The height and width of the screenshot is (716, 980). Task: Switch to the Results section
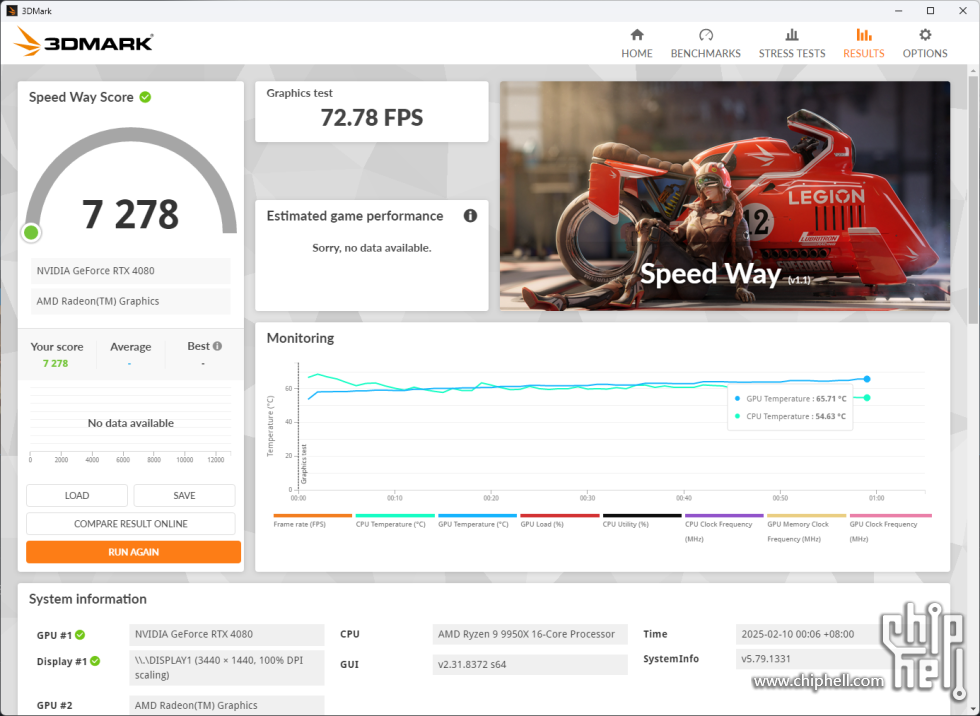[864, 44]
